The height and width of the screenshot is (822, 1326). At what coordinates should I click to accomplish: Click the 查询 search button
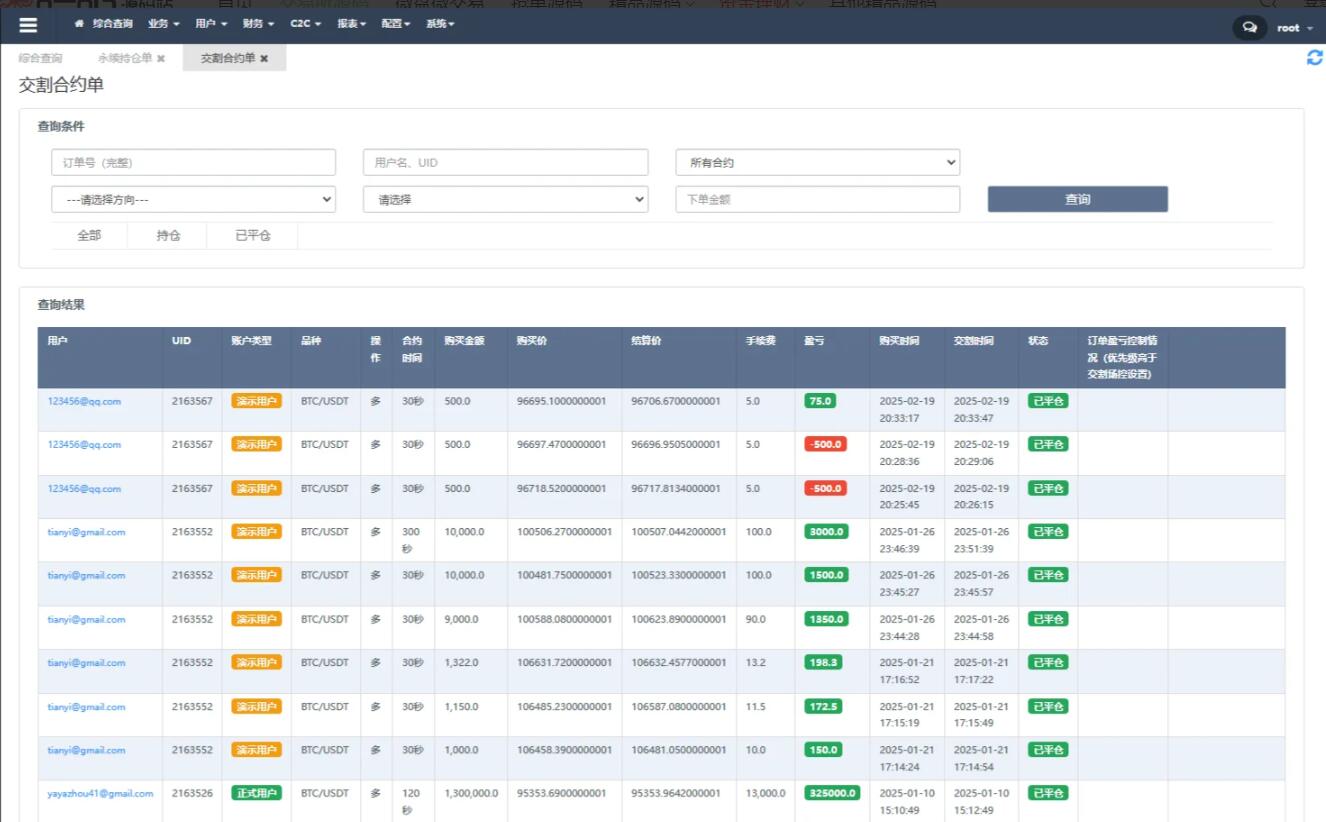[1077, 199]
